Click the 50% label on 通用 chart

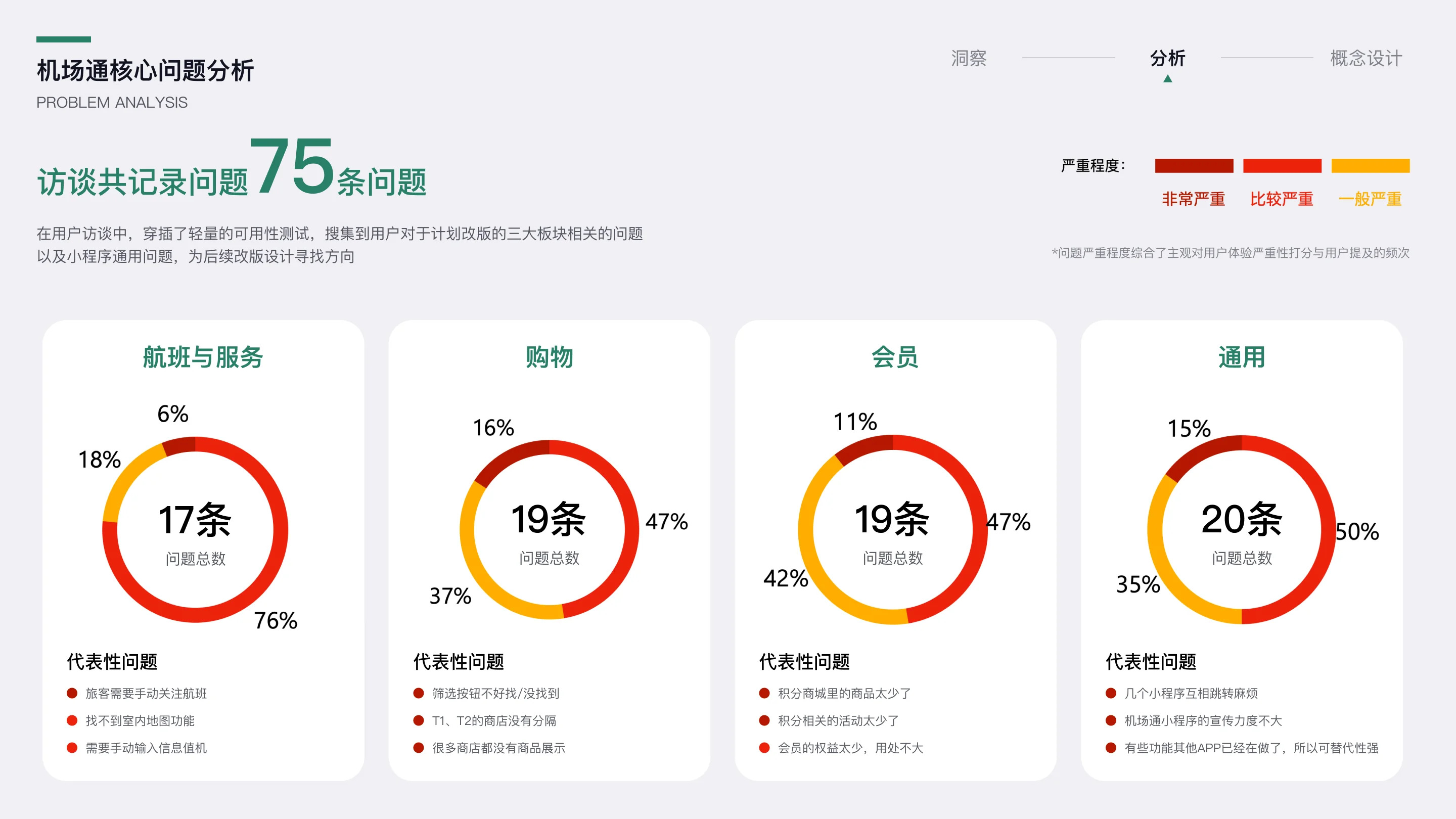click(x=1357, y=532)
